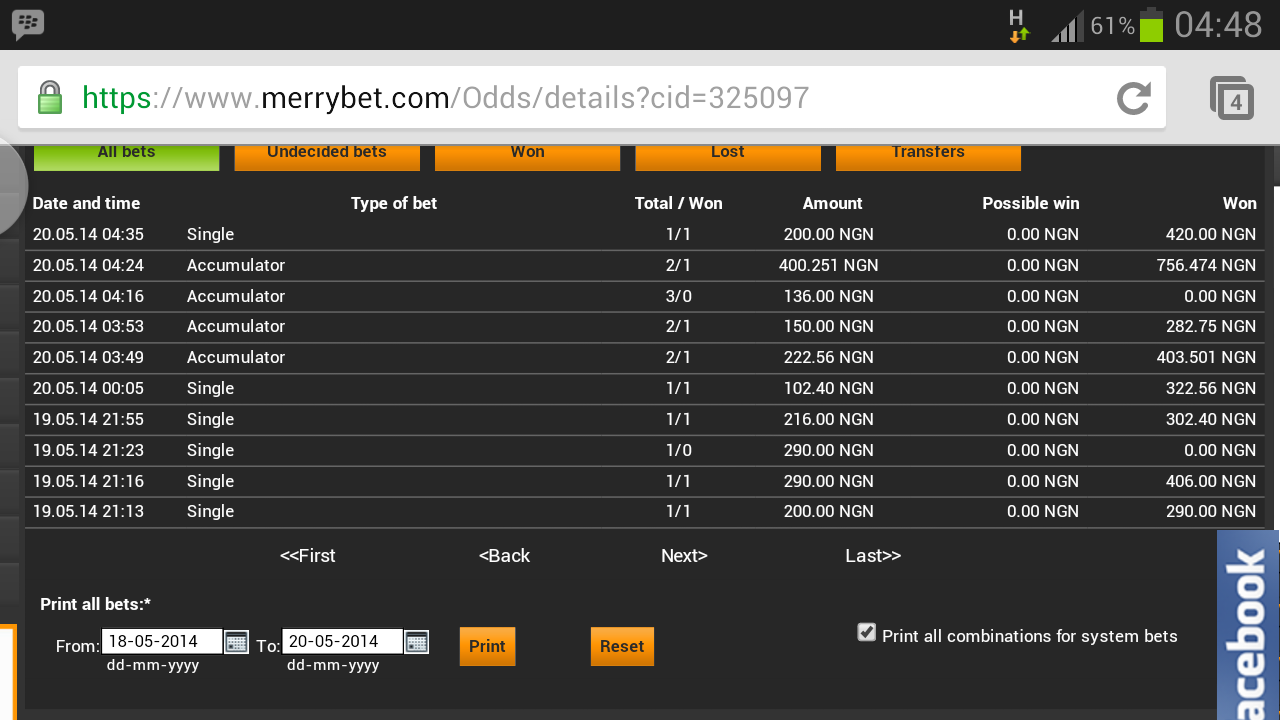
Task: Click the 216.00 NGN amount cell
Action: pos(829,420)
